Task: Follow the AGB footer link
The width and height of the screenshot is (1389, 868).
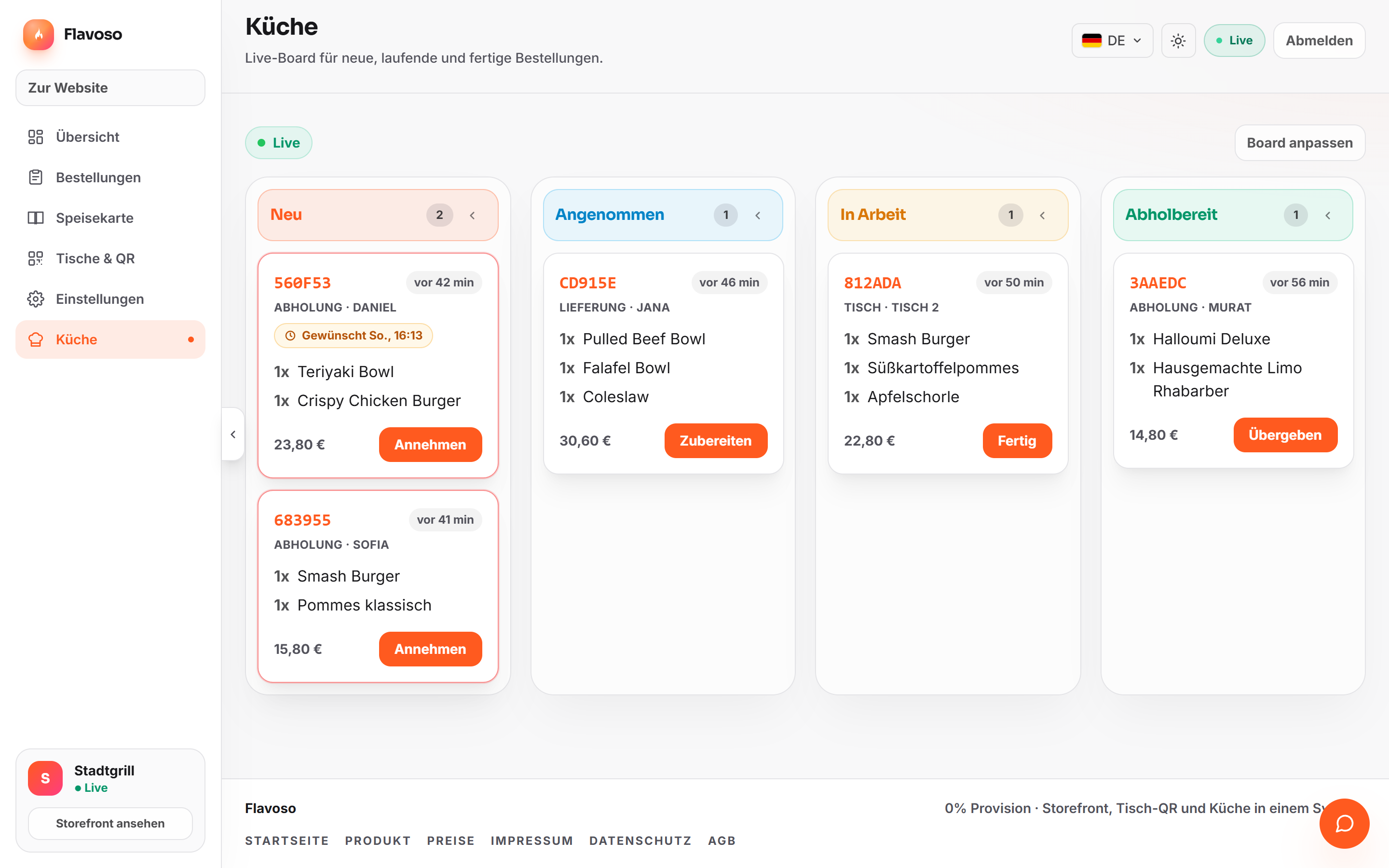Action: (722, 841)
